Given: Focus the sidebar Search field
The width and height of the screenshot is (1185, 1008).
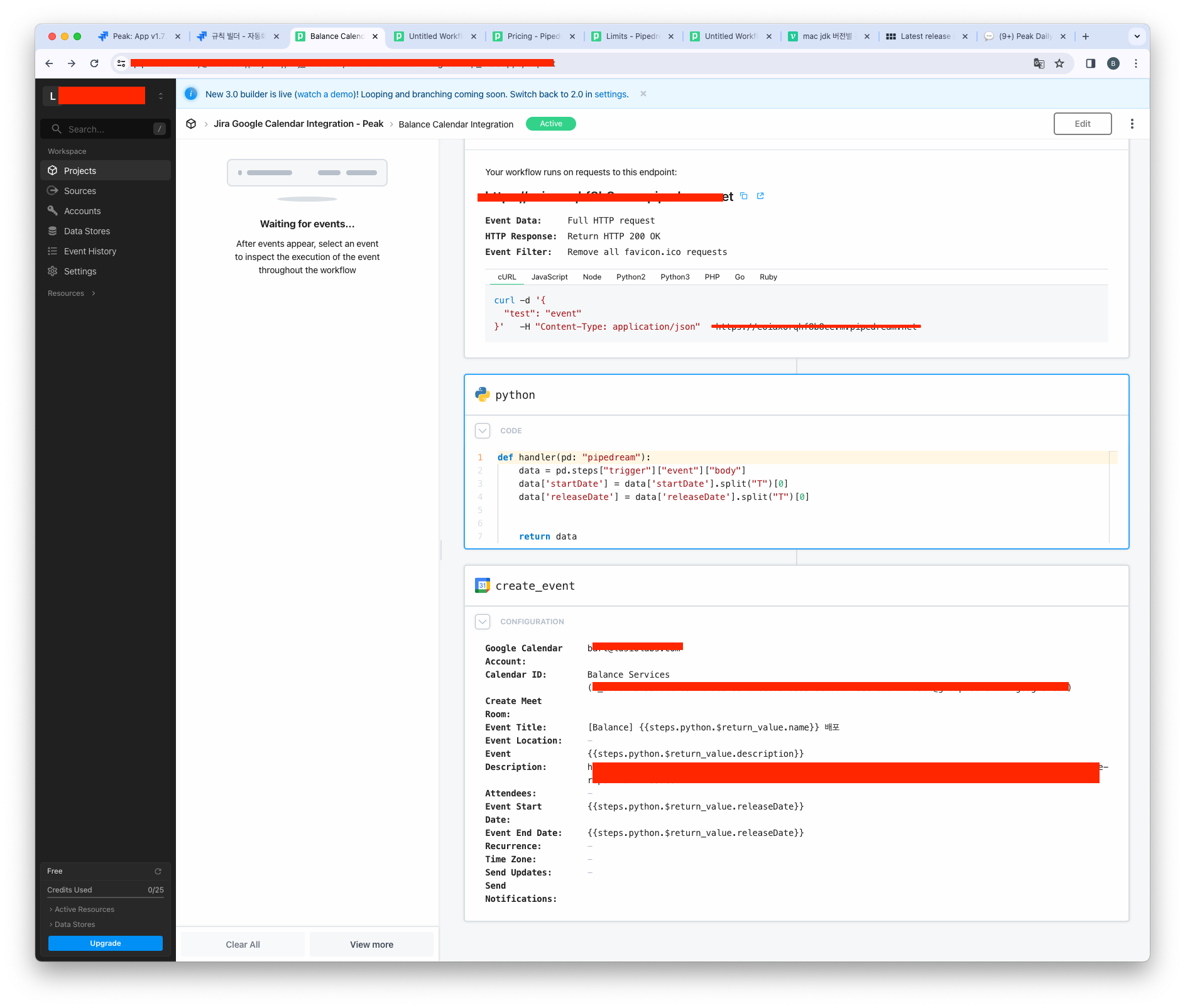Looking at the screenshot, I should 106,129.
